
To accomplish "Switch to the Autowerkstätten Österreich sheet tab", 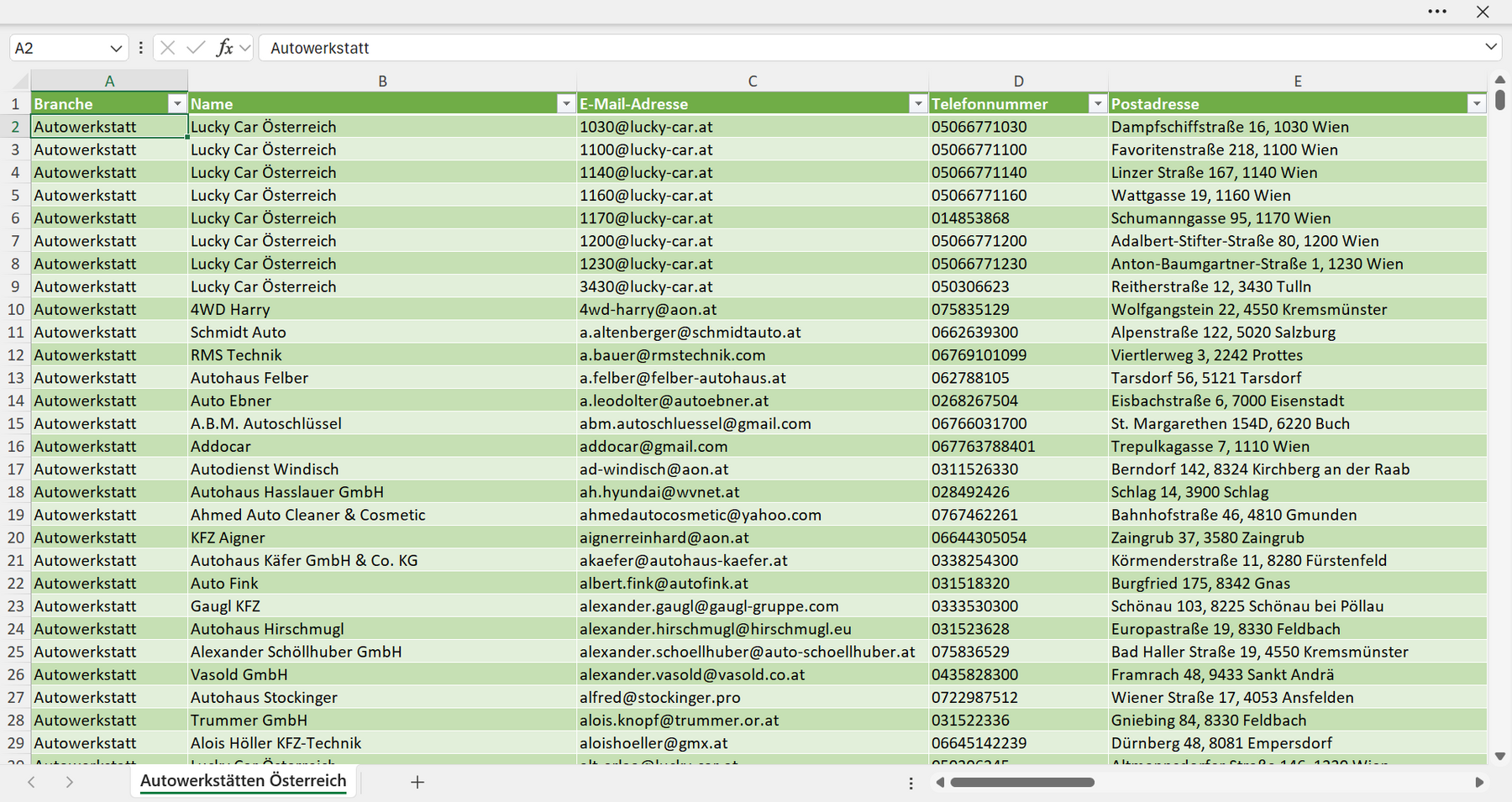I will pos(243,780).
